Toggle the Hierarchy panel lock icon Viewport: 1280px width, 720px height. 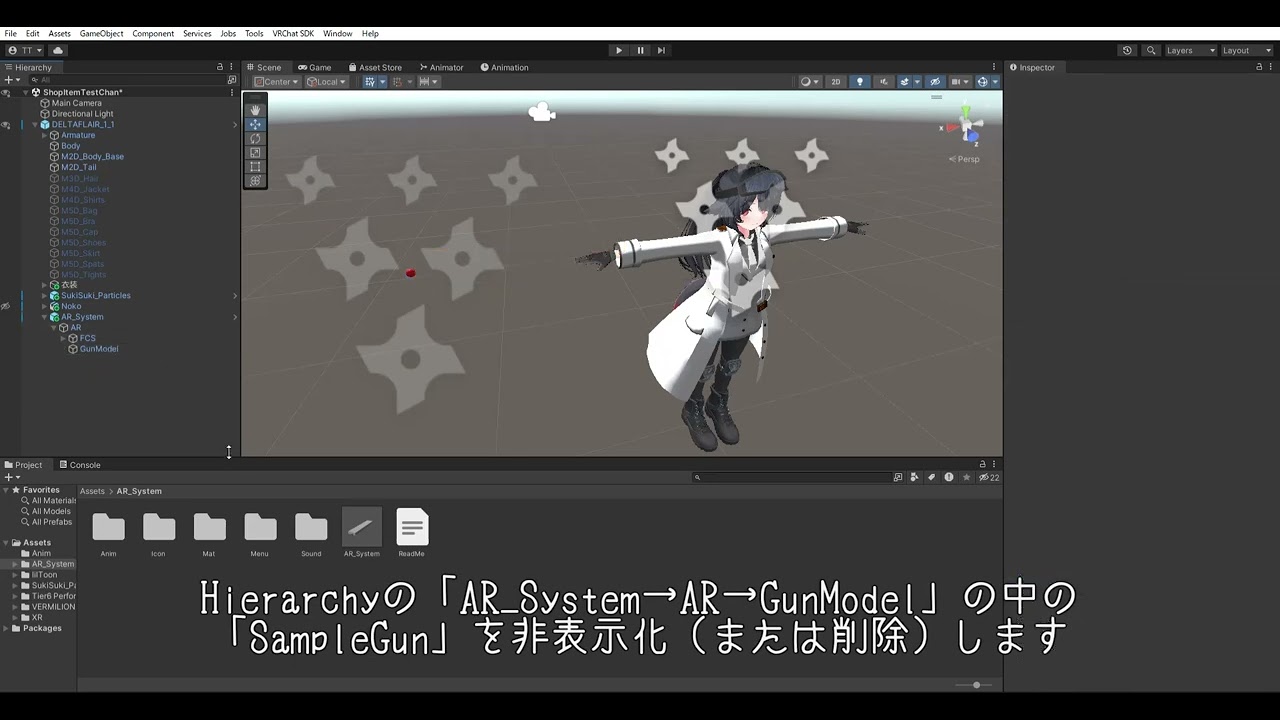[220, 67]
